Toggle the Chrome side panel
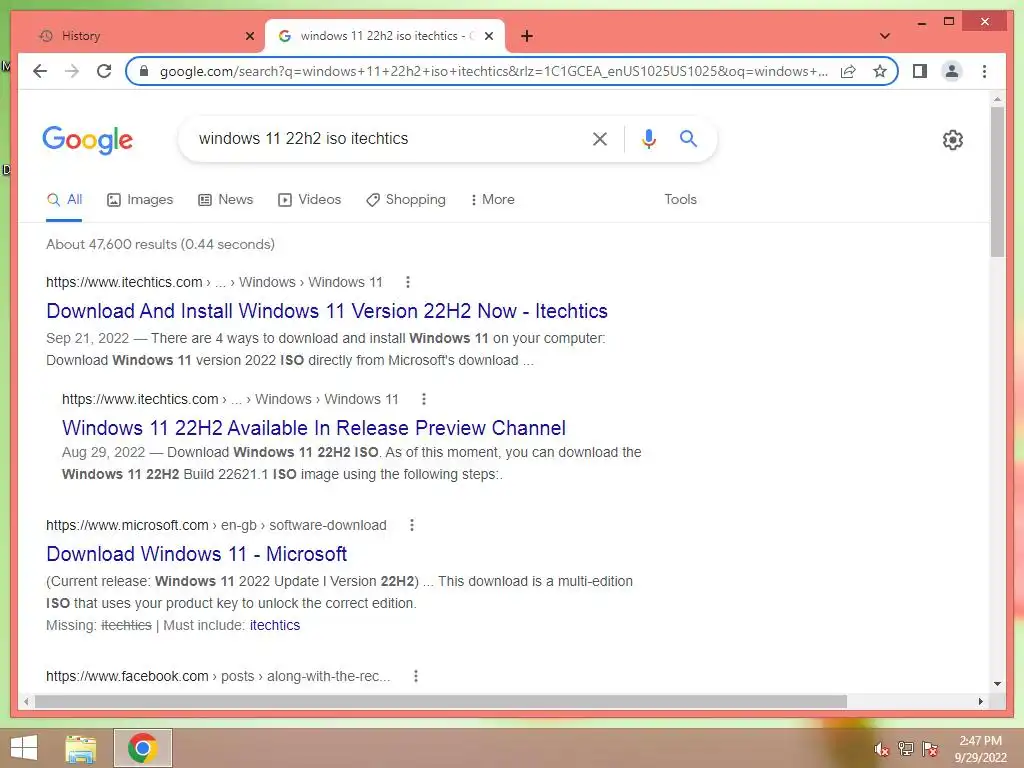The height and width of the screenshot is (768, 1024). [920, 71]
